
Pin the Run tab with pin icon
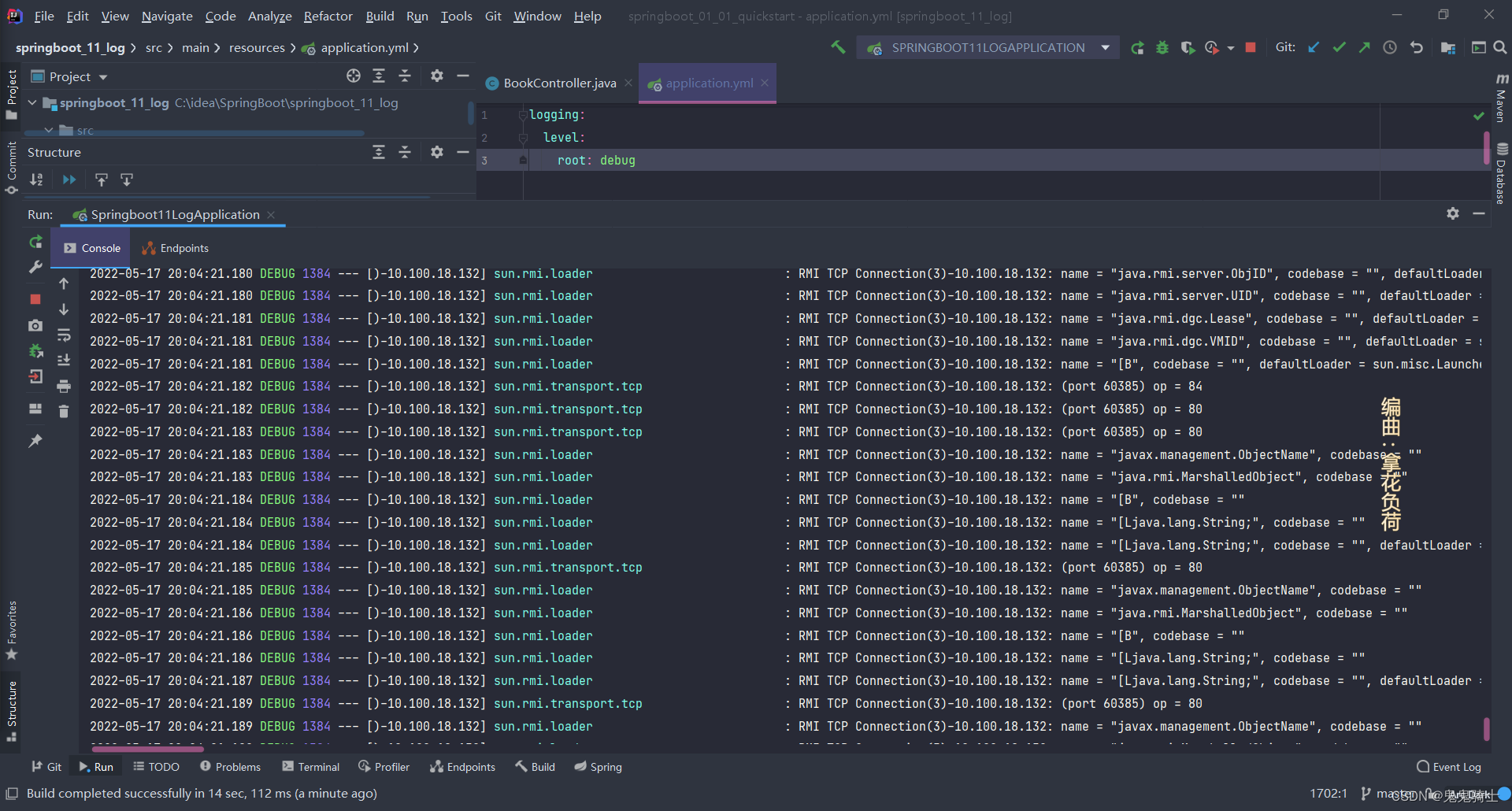(x=35, y=441)
